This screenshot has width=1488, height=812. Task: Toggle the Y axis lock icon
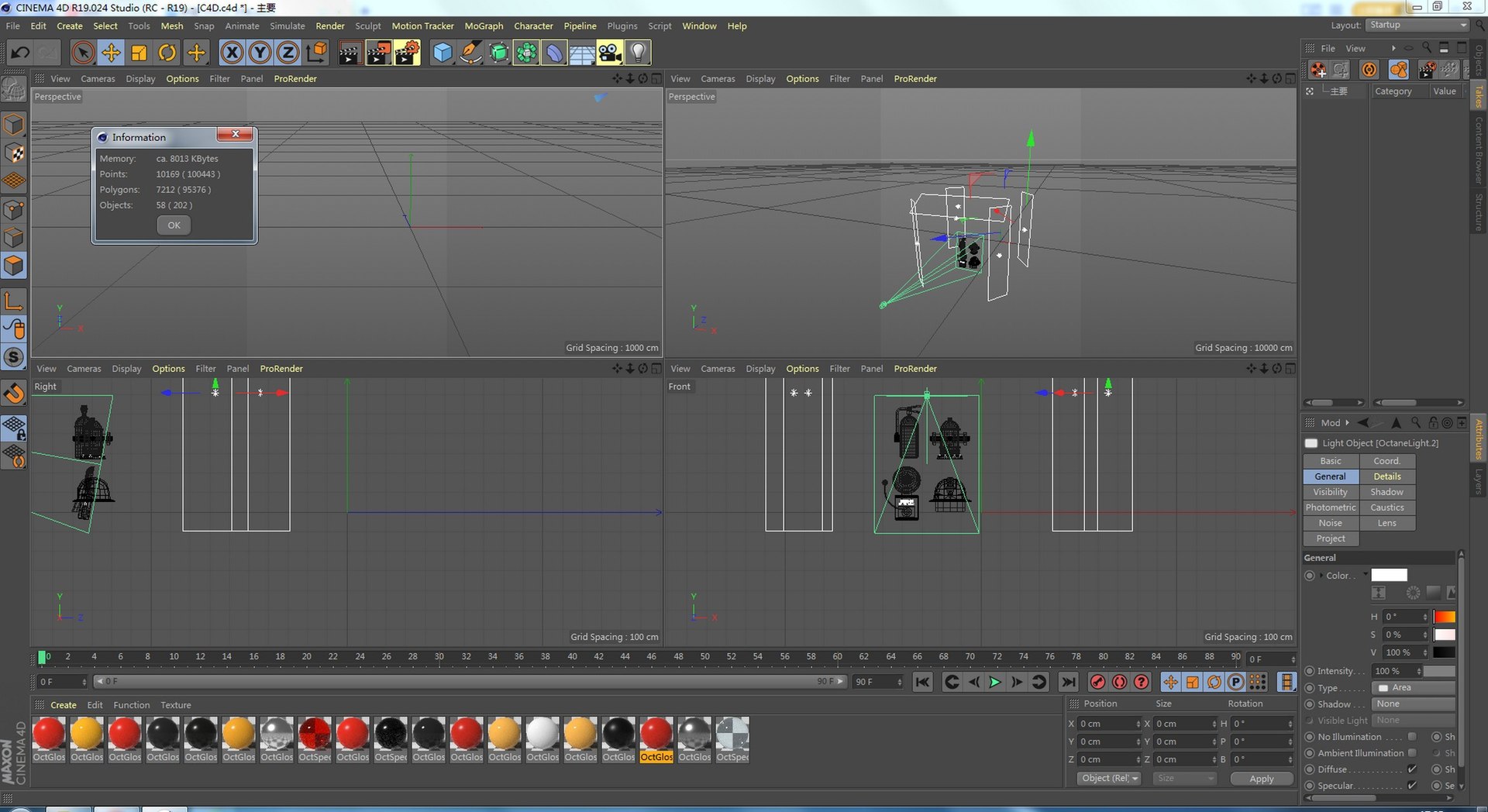pos(260,53)
